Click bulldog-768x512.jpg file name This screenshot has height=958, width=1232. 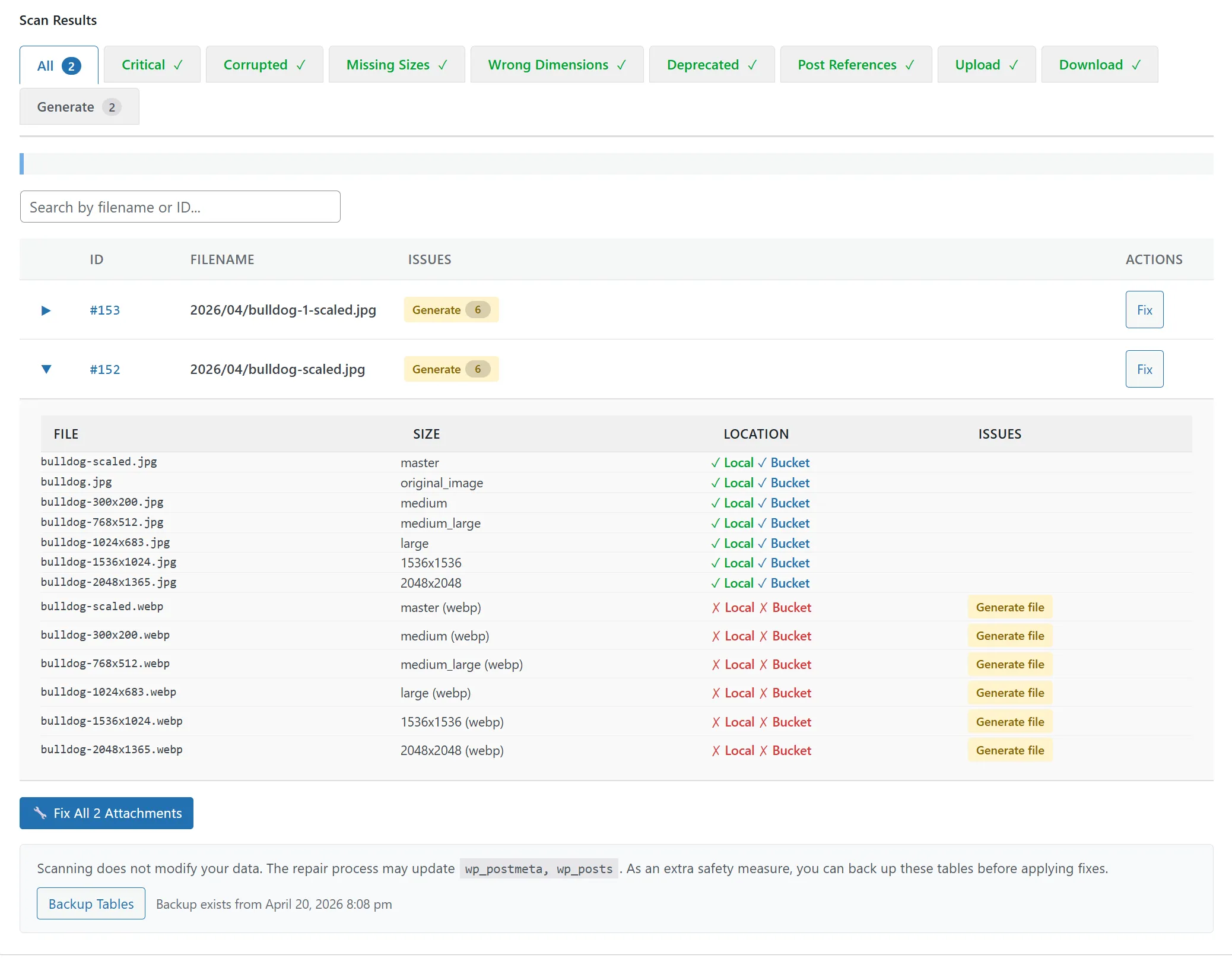tap(102, 522)
